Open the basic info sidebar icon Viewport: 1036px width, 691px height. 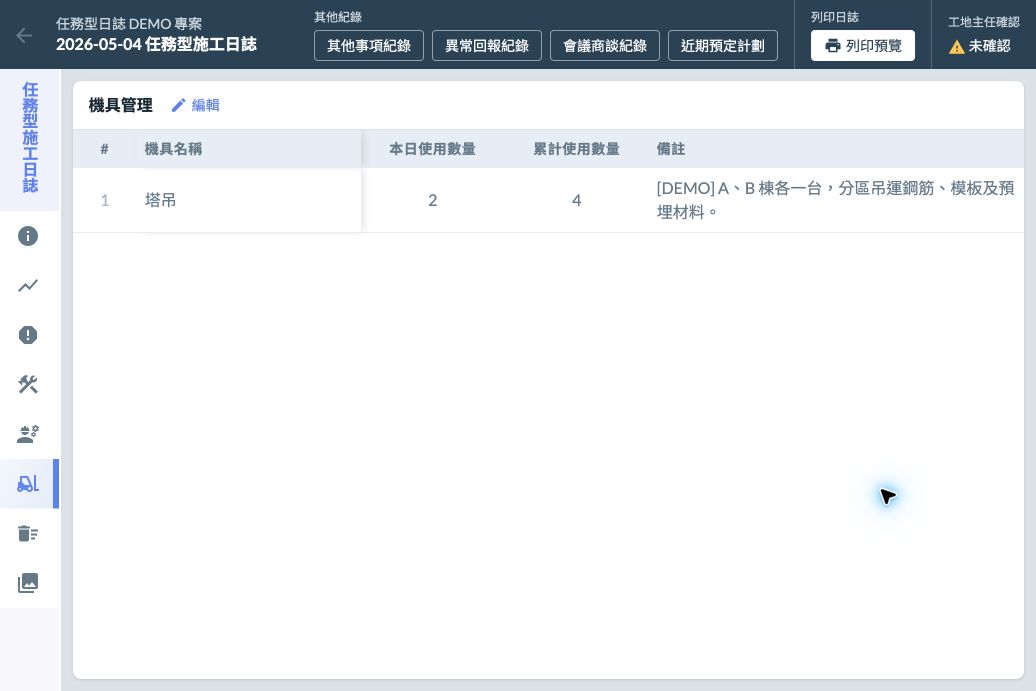point(28,236)
